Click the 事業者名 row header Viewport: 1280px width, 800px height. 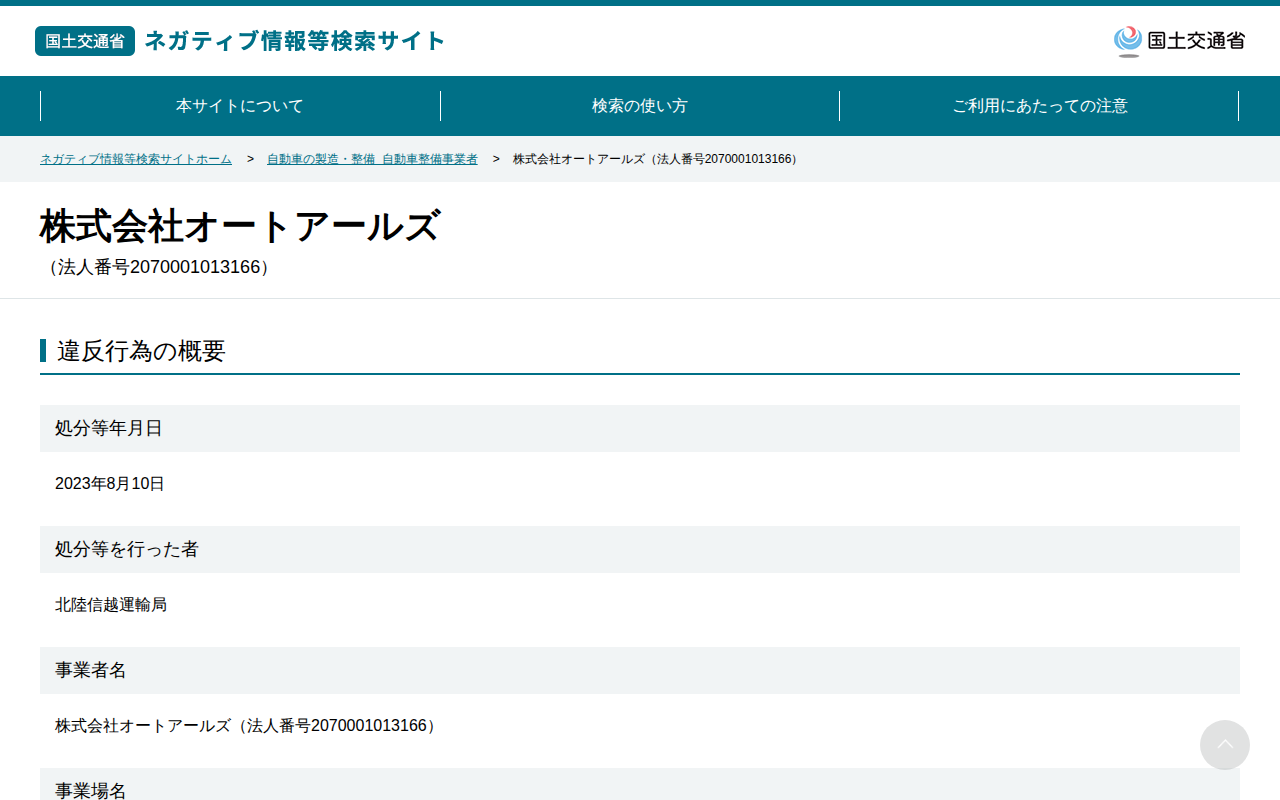point(640,670)
